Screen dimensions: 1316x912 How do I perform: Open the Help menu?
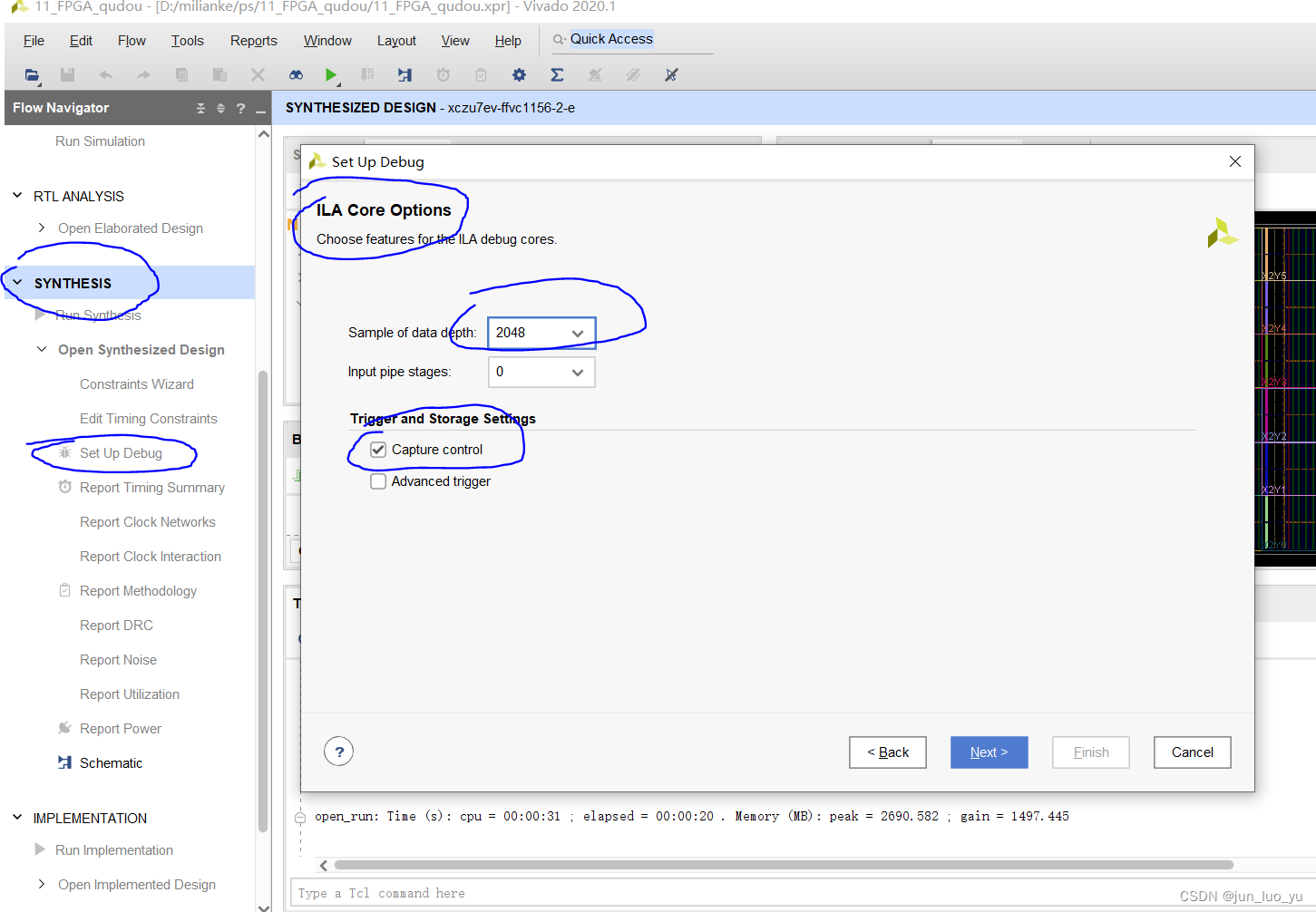click(x=508, y=41)
